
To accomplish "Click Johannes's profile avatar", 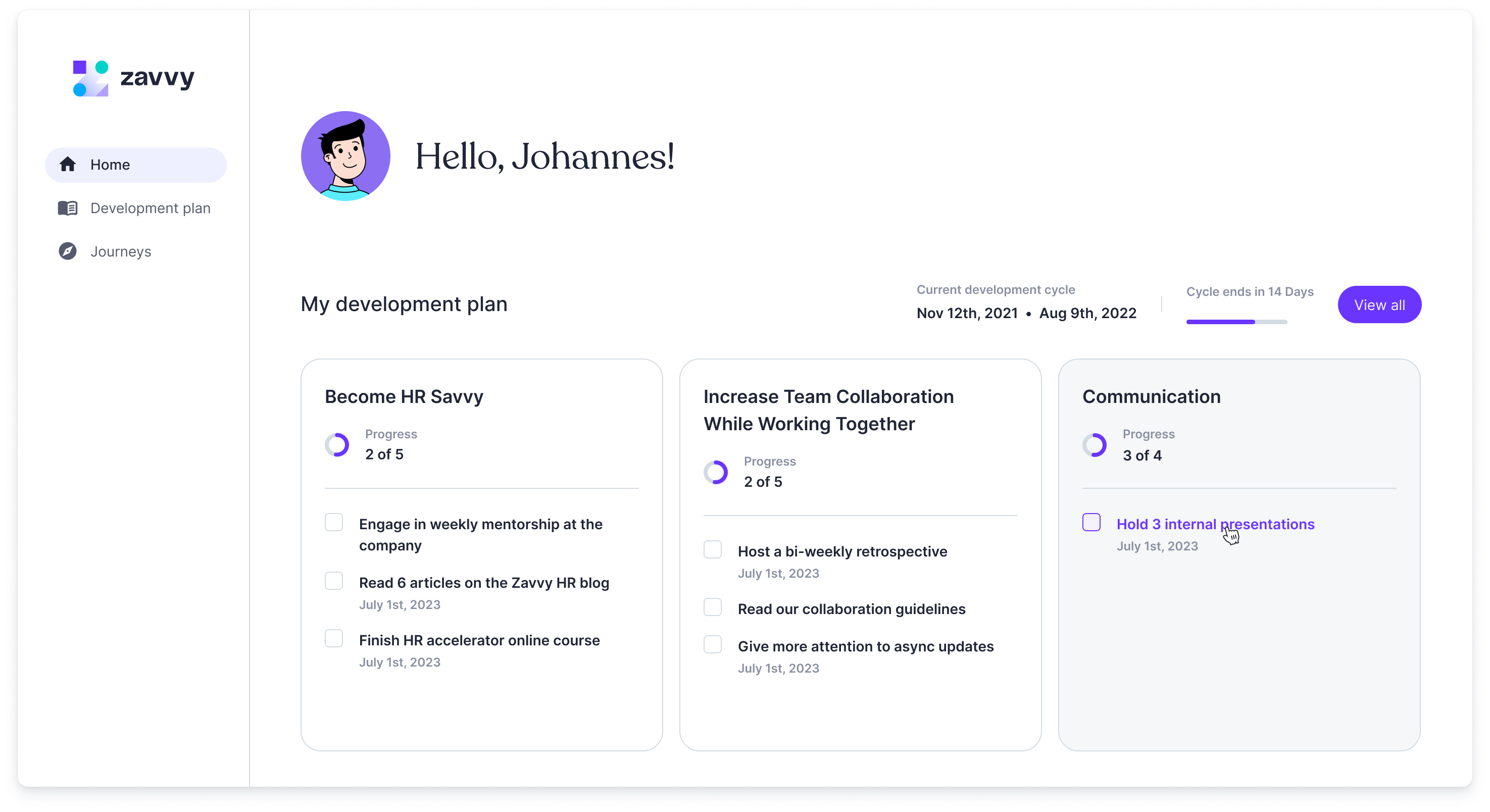I will (345, 155).
